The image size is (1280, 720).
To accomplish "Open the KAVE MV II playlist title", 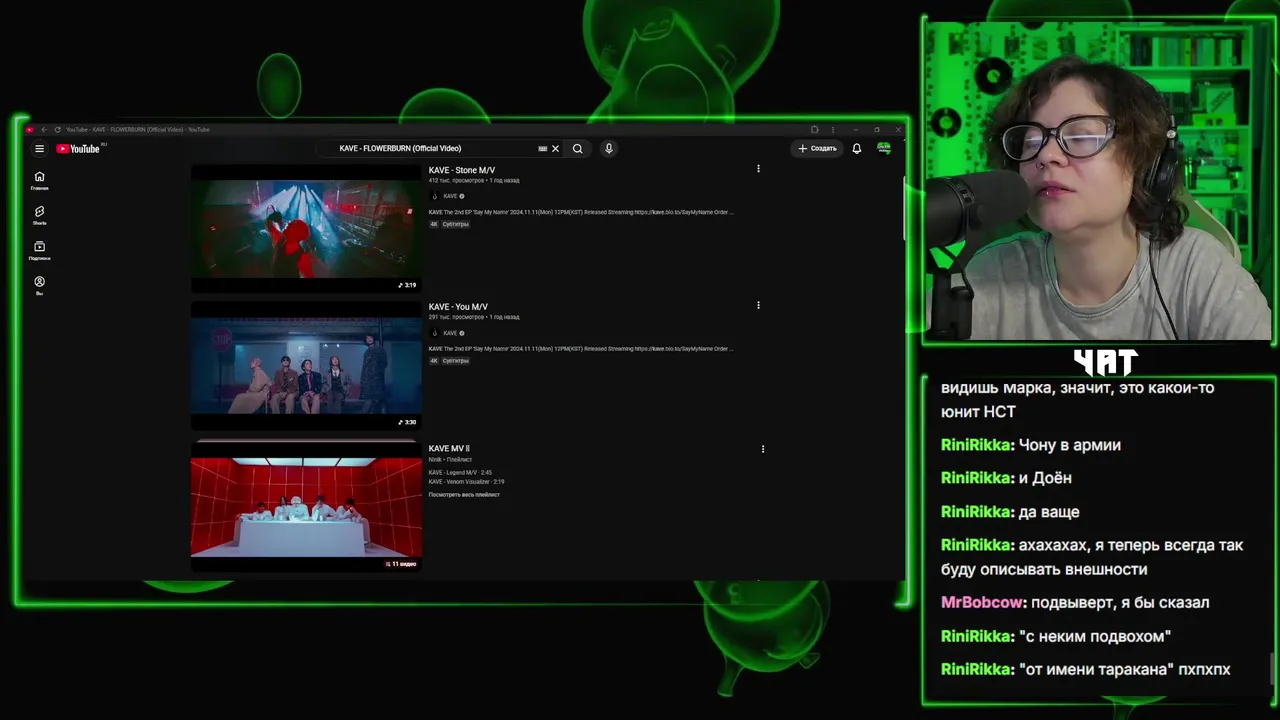I will pyautogui.click(x=449, y=449).
